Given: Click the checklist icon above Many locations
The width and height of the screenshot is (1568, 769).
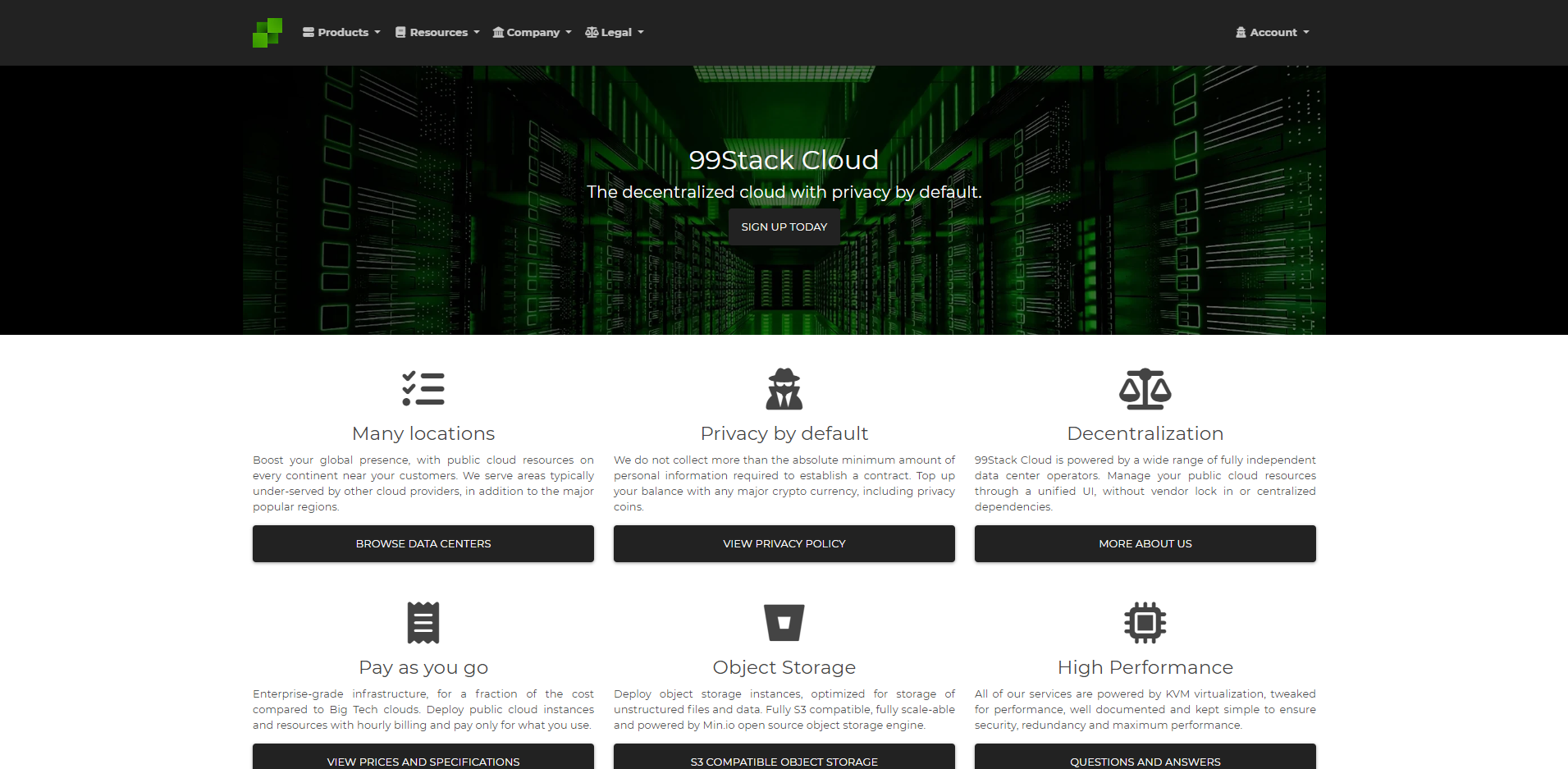Looking at the screenshot, I should [x=423, y=388].
